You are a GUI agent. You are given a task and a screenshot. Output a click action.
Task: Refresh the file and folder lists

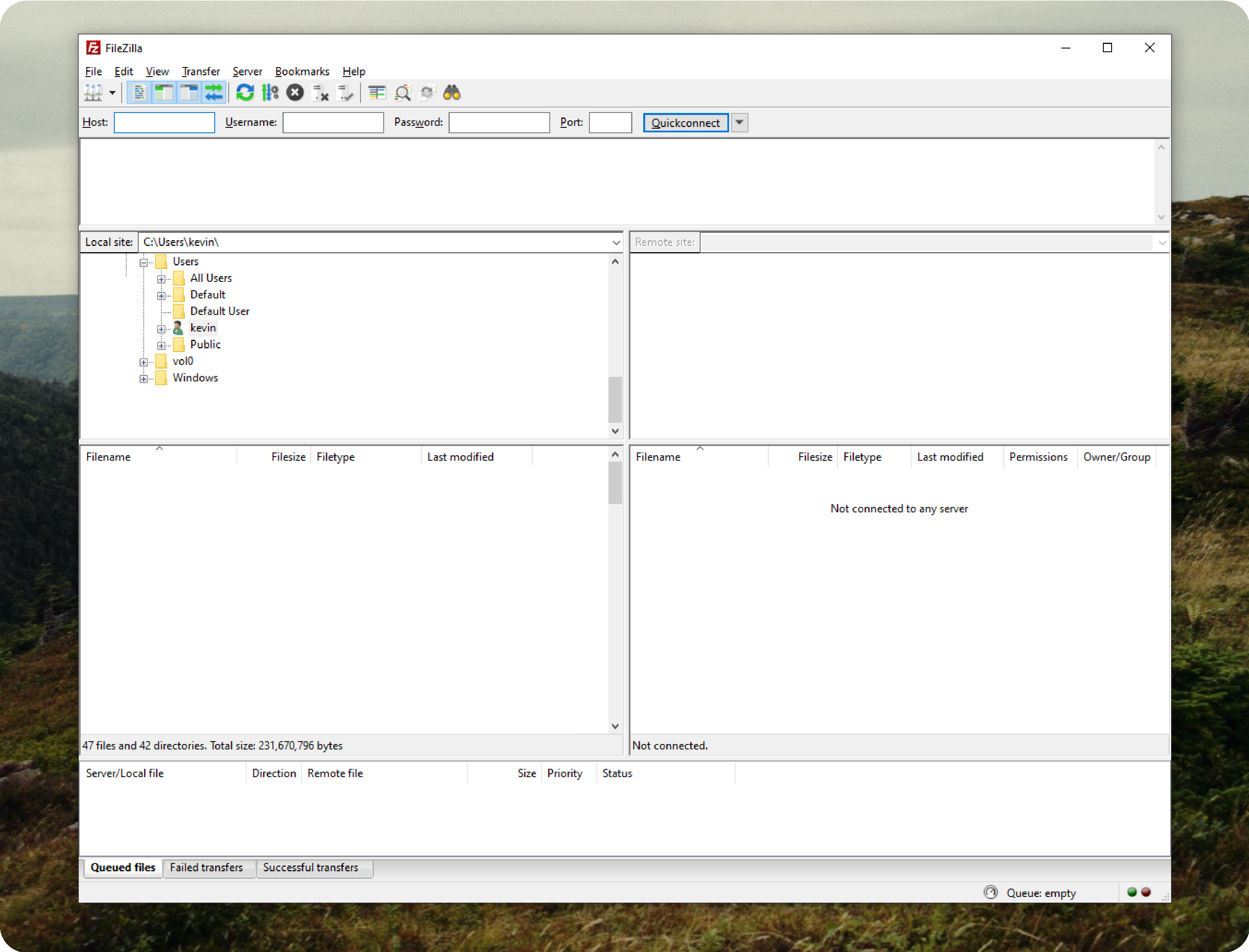(x=245, y=92)
